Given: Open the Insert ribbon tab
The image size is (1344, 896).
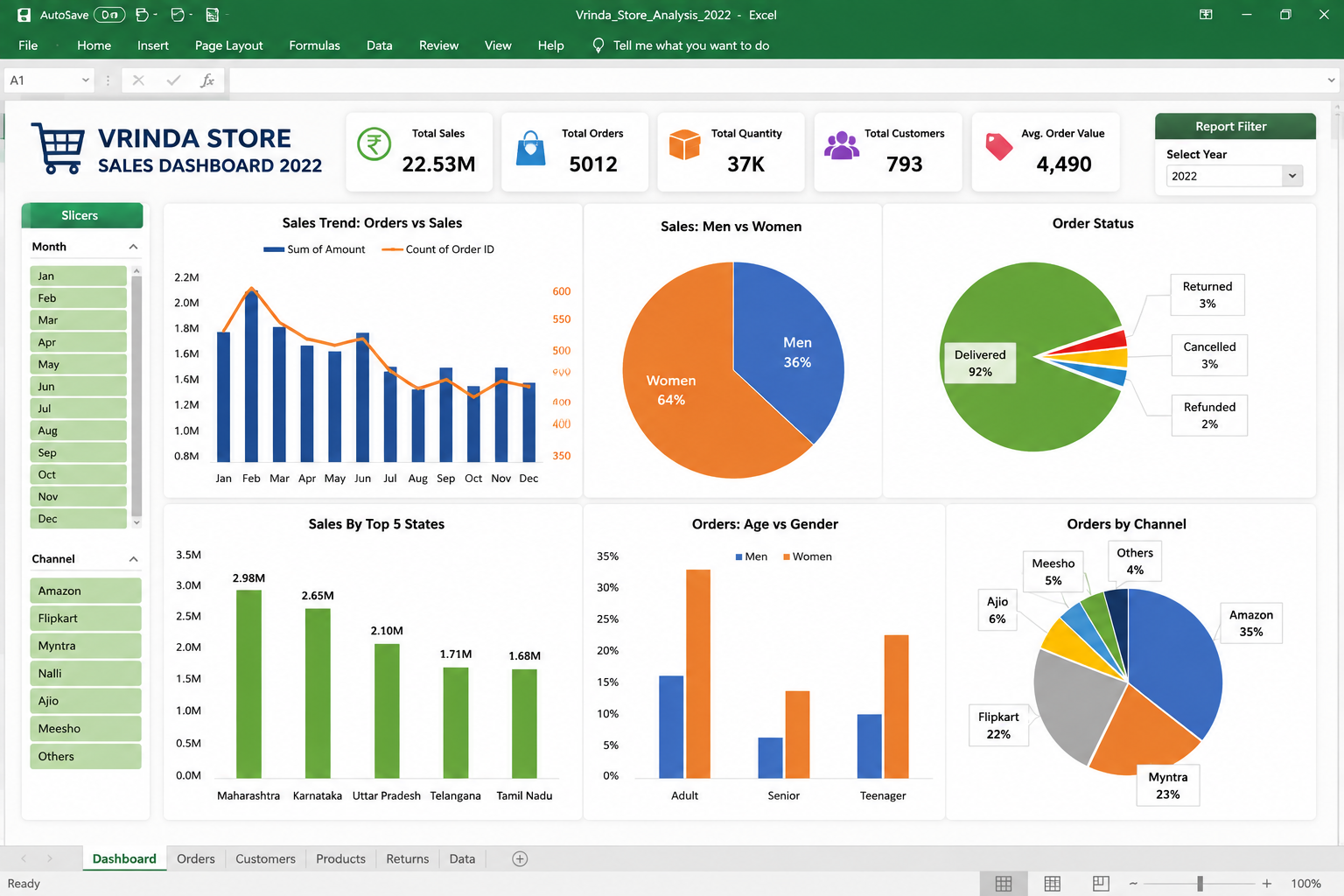Looking at the screenshot, I should pos(153,45).
